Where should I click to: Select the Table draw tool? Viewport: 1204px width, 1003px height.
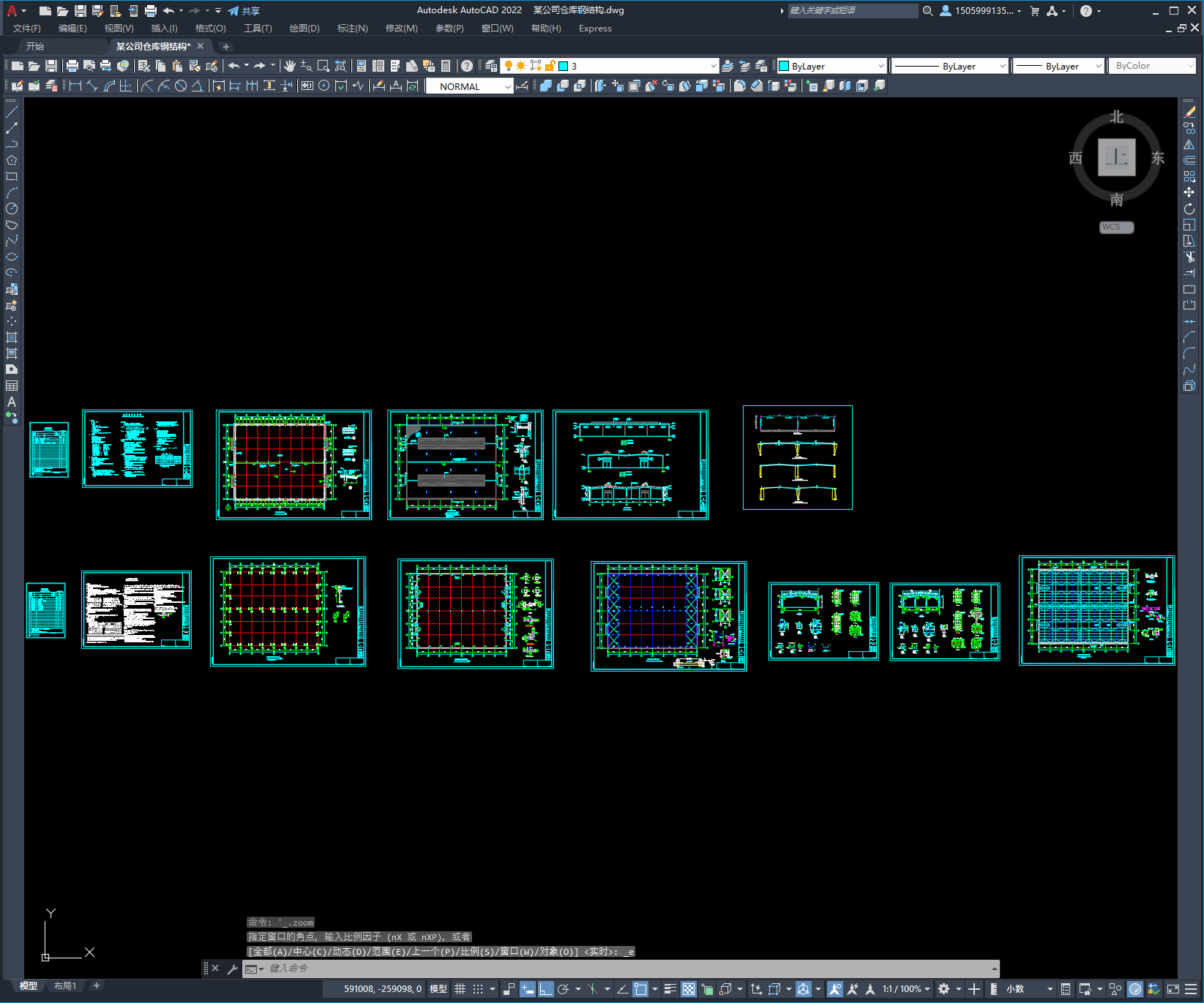[12, 386]
